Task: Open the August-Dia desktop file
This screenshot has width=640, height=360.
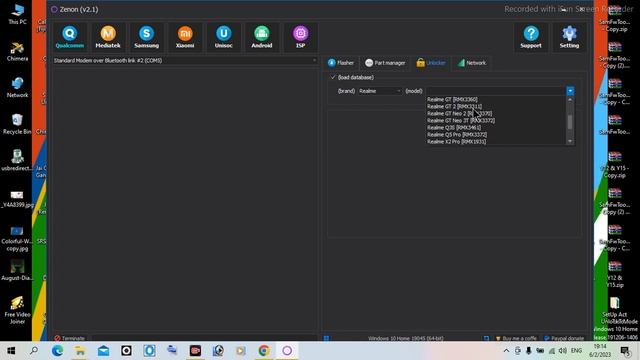Action: pyautogui.click(x=17, y=270)
